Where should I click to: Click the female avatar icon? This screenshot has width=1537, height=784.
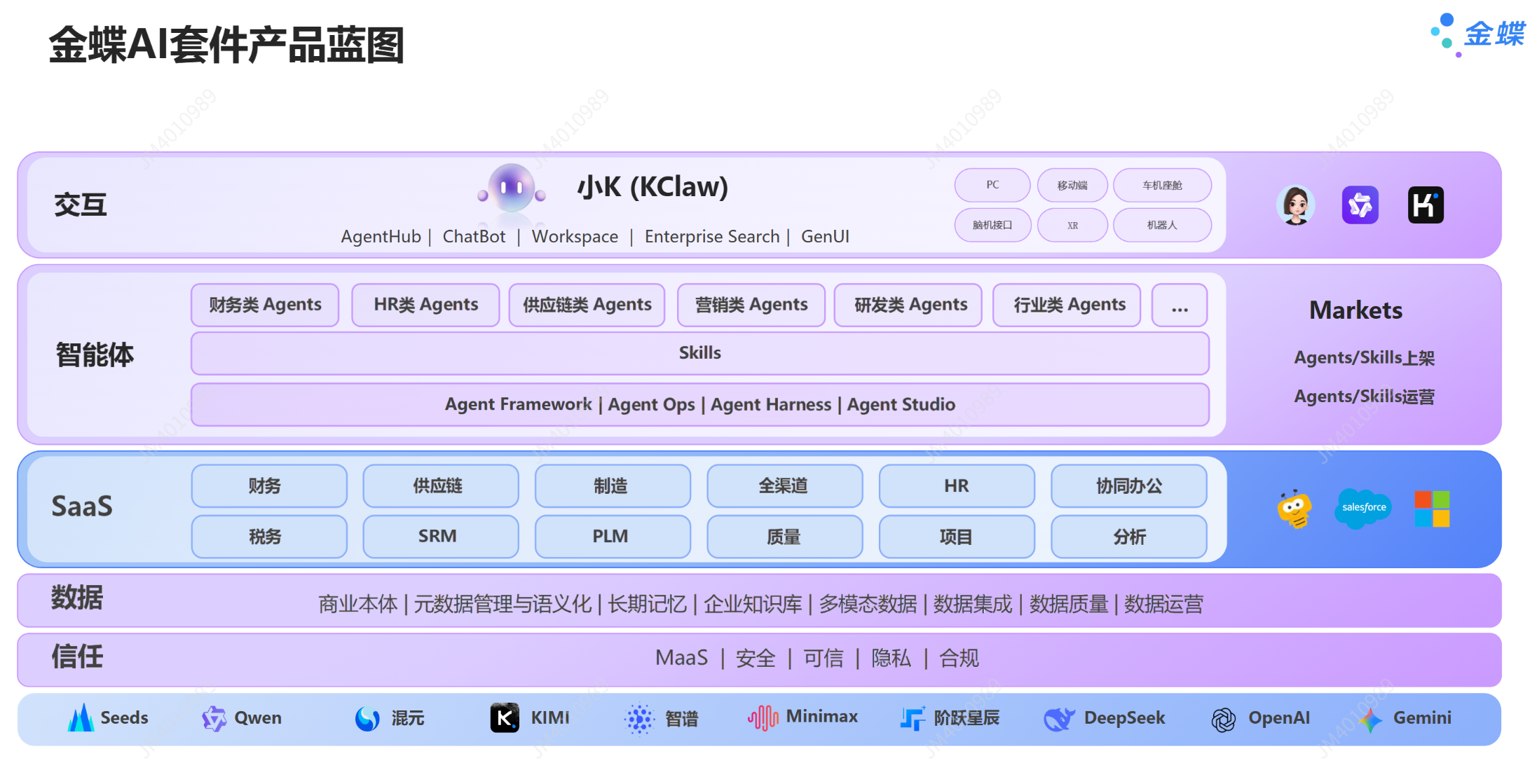pos(1295,205)
